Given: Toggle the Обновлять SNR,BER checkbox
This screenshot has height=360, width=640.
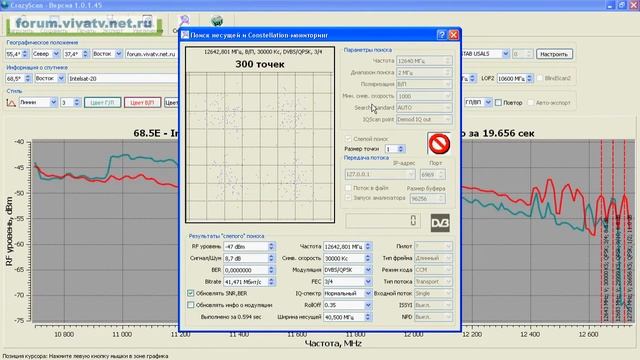Looking at the screenshot, I should tap(191, 293).
